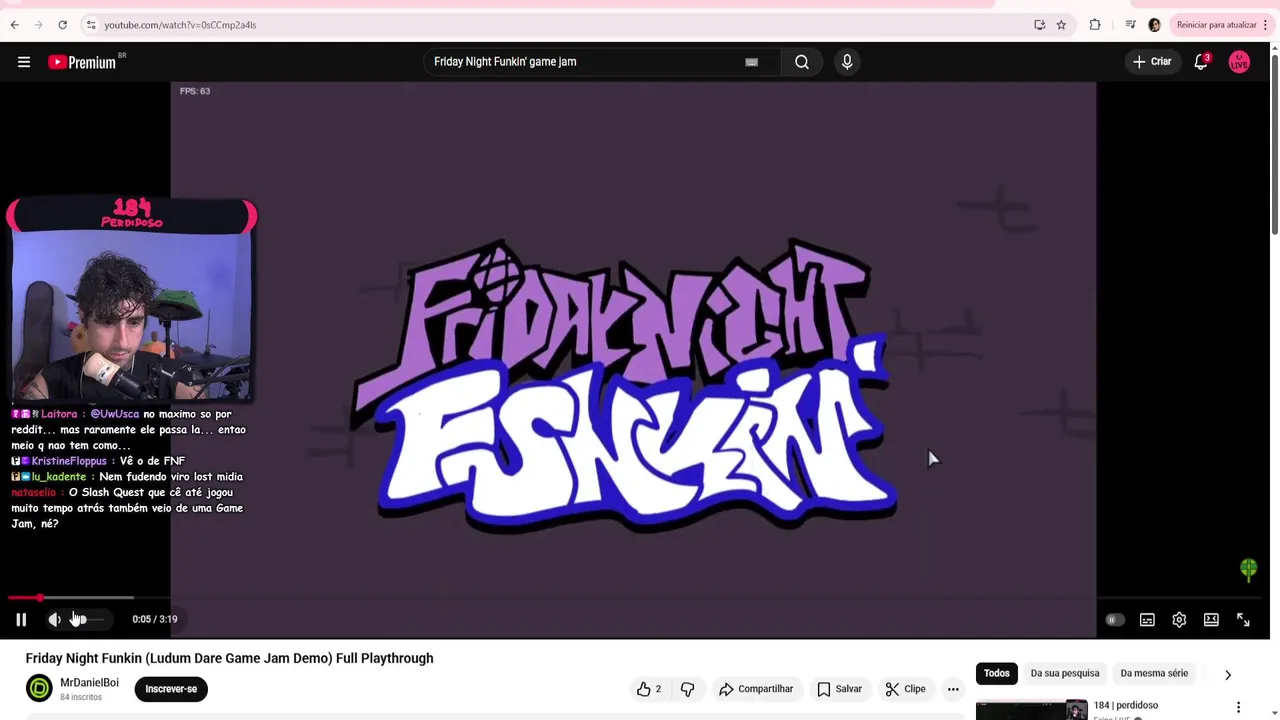The width and height of the screenshot is (1280, 720).
Task: Dislike the video
Action: [687, 689]
